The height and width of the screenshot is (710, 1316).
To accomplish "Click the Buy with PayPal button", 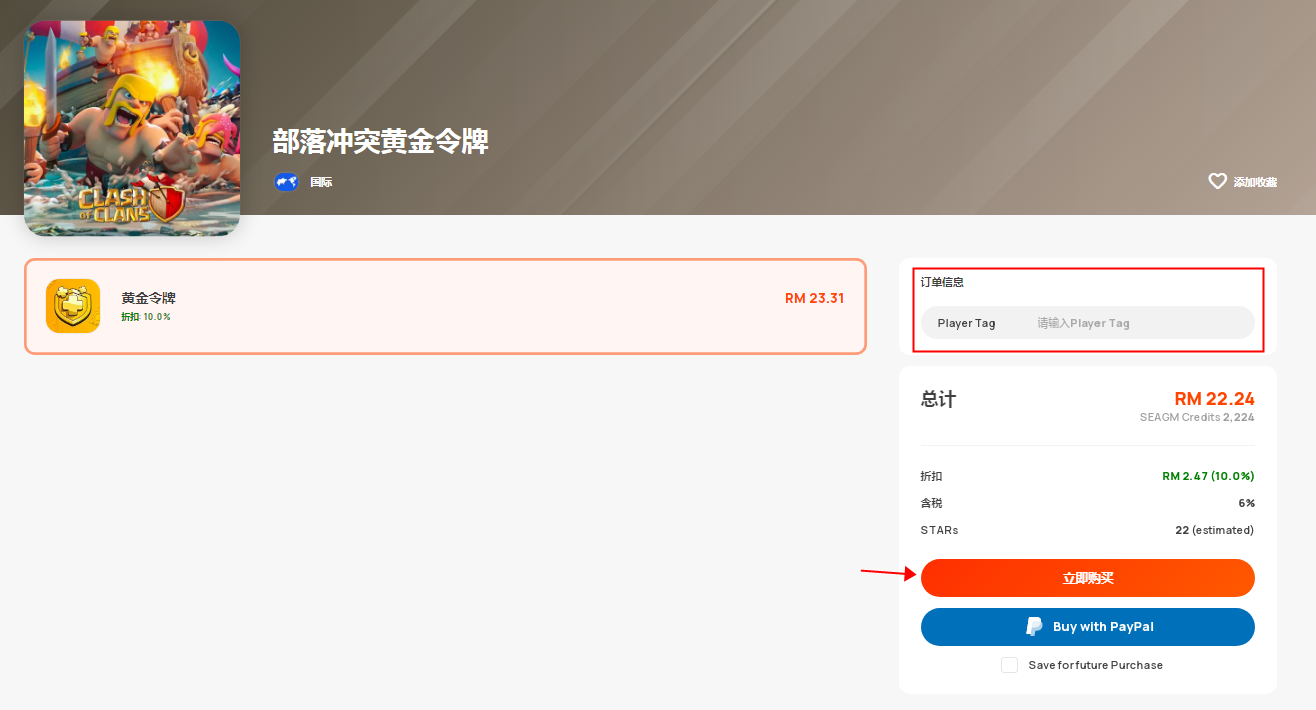I will coord(1088,627).
